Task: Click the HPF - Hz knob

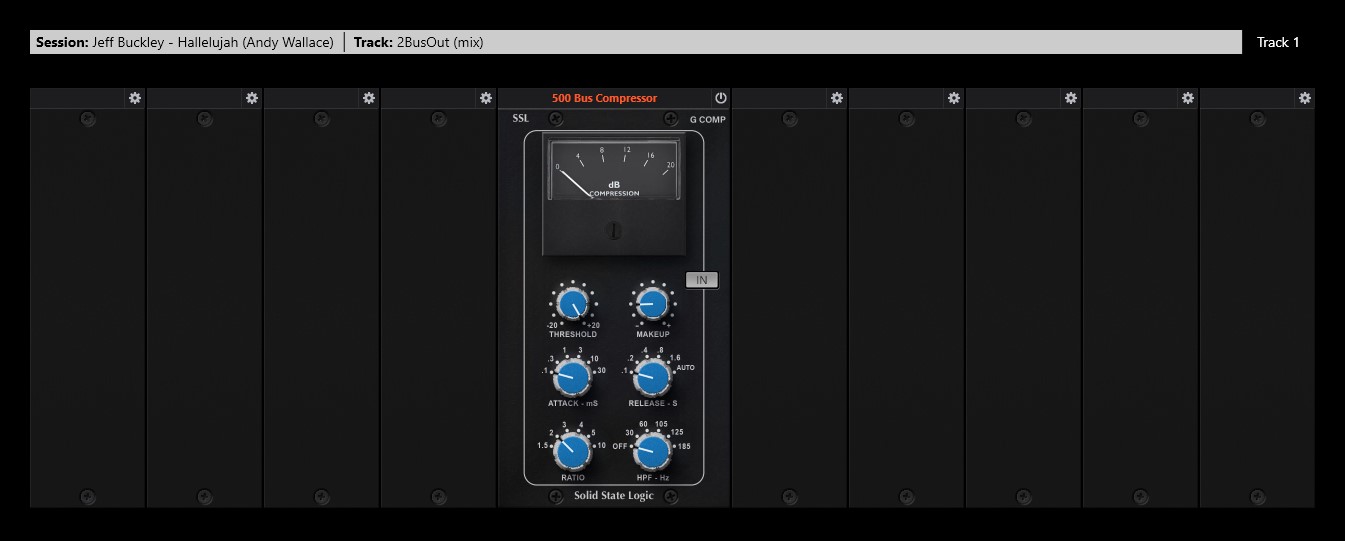Action: coord(652,452)
